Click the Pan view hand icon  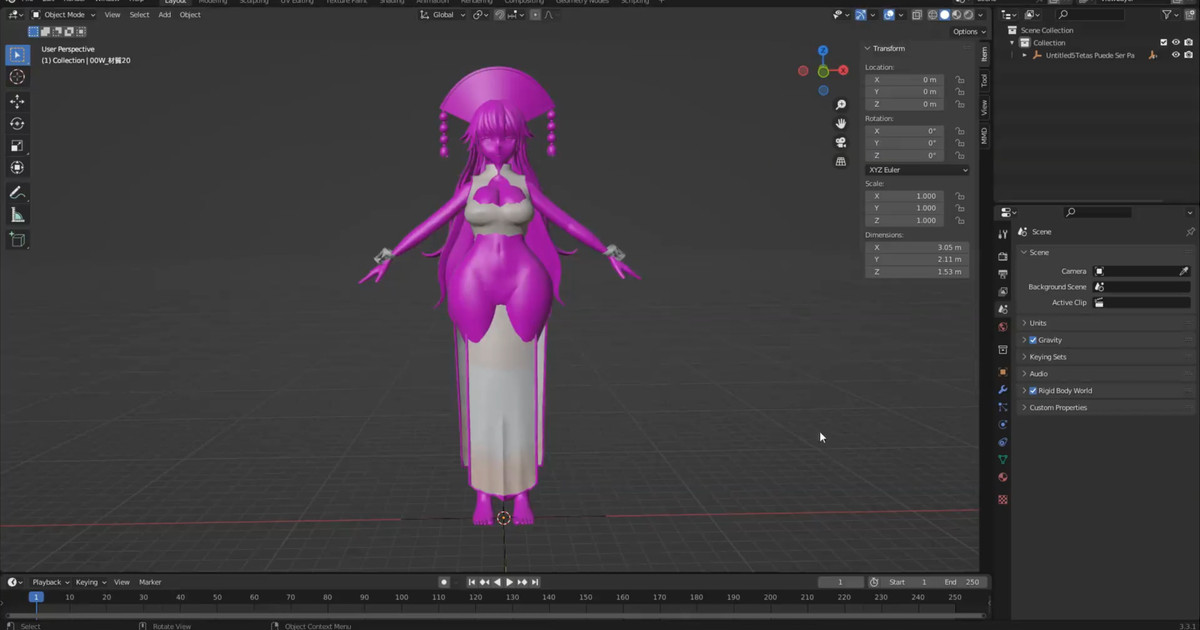click(841, 123)
